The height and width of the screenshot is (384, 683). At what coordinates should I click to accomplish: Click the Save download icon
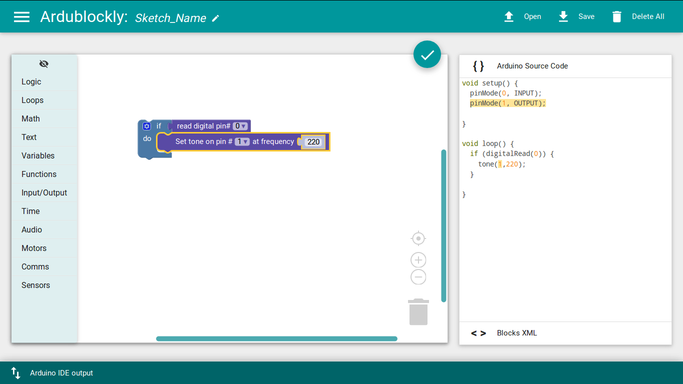[x=563, y=17]
